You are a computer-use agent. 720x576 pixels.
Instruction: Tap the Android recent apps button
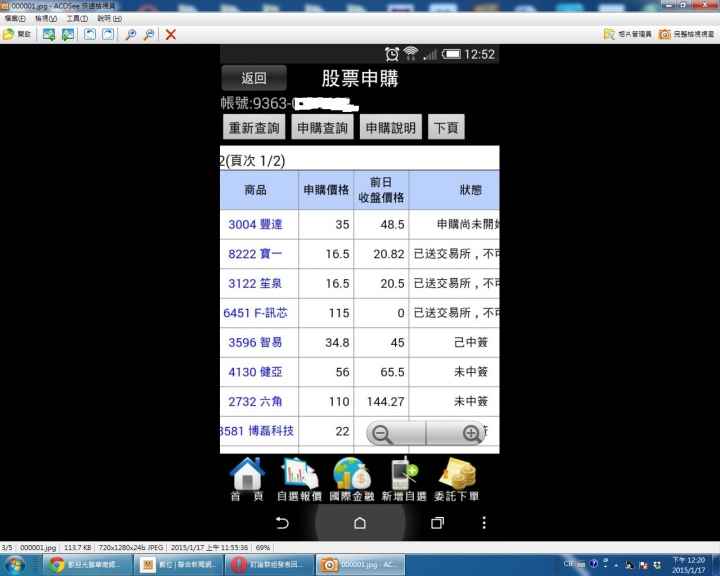[x=438, y=523]
